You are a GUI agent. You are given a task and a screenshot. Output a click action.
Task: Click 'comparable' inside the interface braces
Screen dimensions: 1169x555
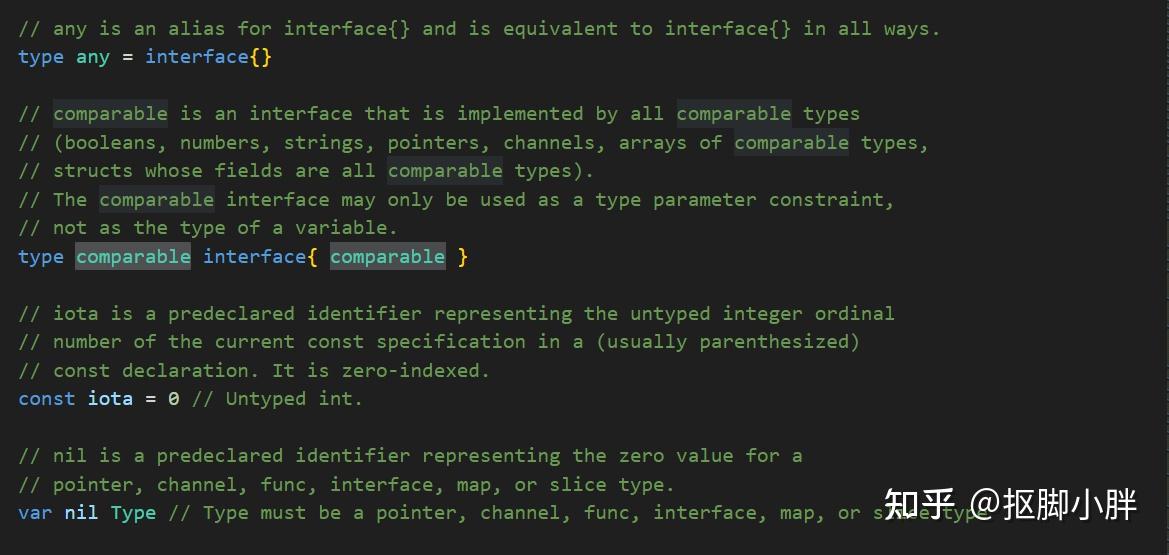388,257
